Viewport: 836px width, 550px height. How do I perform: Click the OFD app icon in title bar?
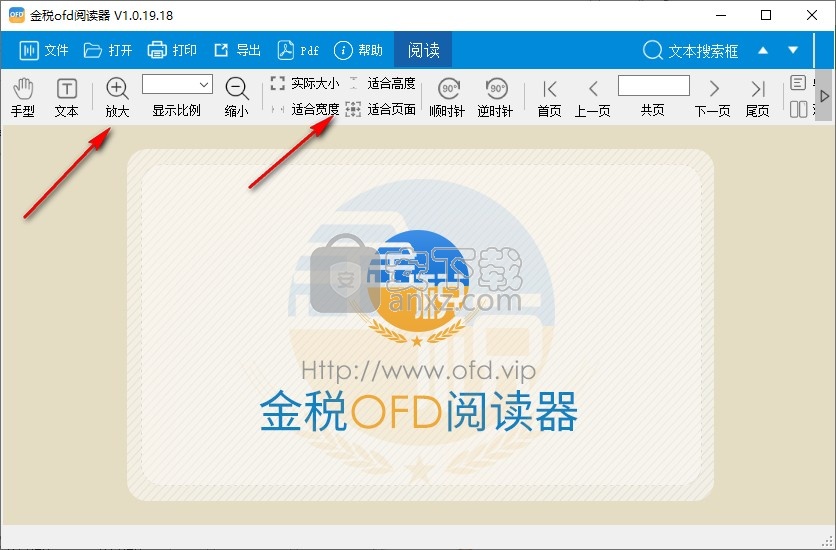click(17, 15)
